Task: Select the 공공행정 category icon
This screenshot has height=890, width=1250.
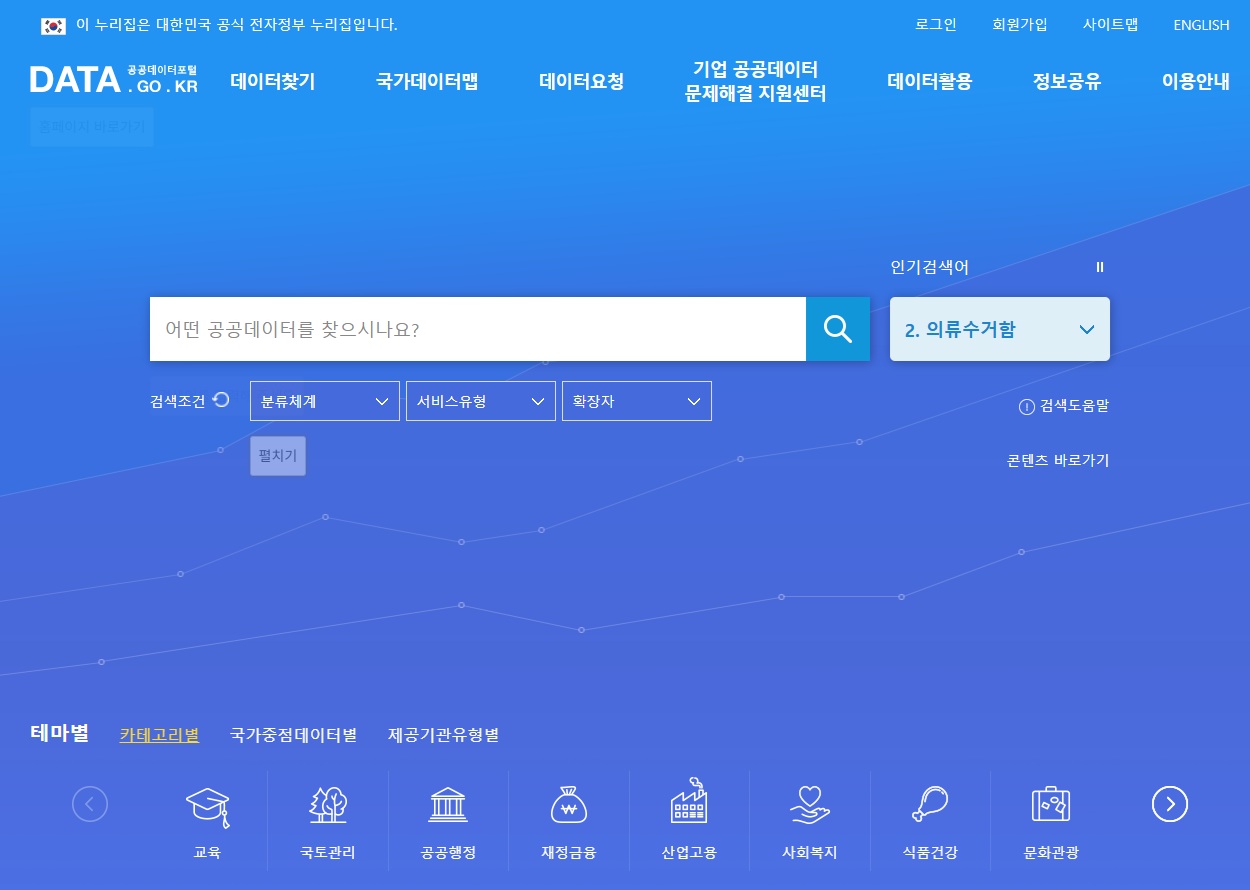Action: (x=447, y=820)
